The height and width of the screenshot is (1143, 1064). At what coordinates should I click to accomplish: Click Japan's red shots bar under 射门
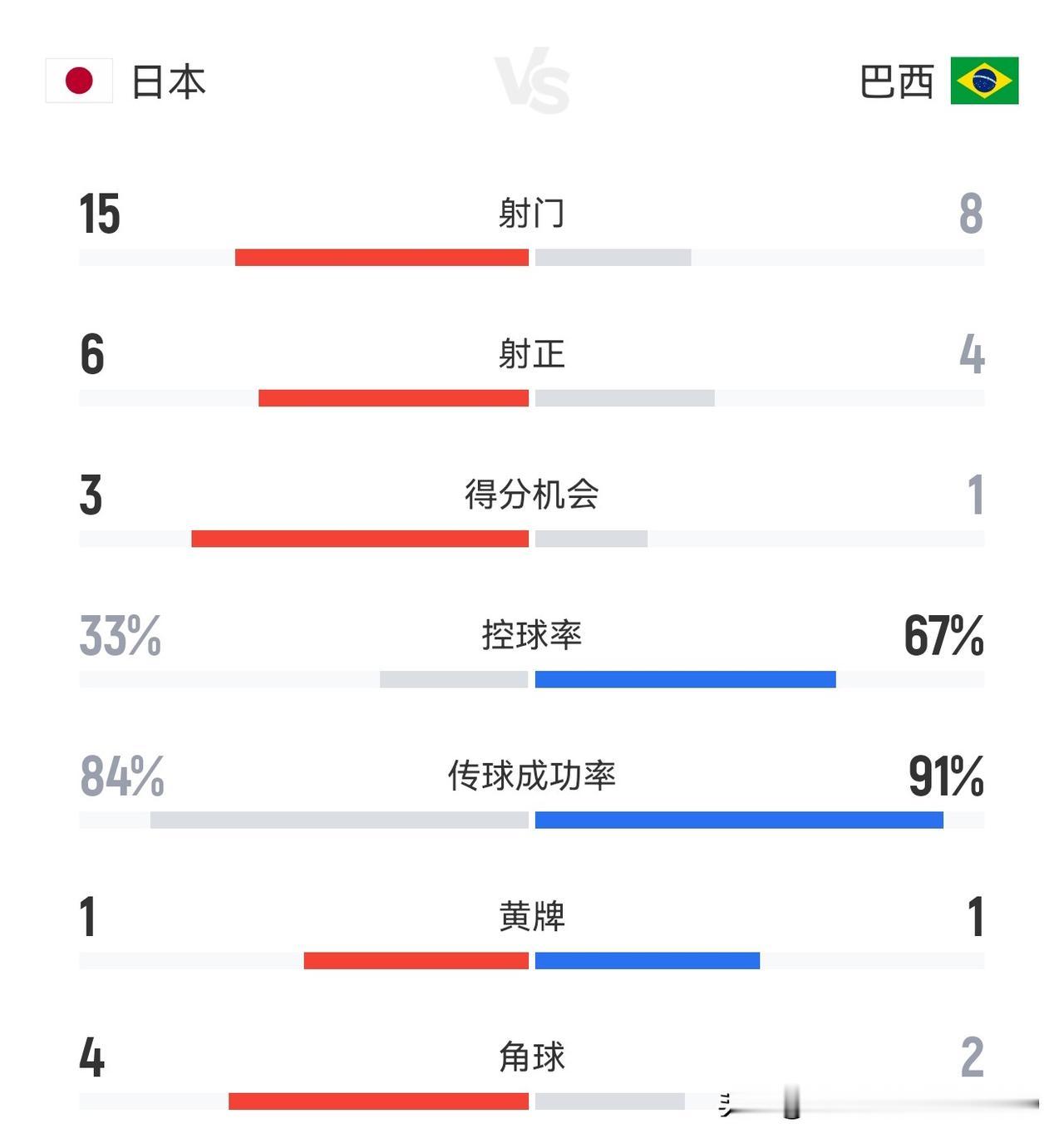(x=382, y=258)
